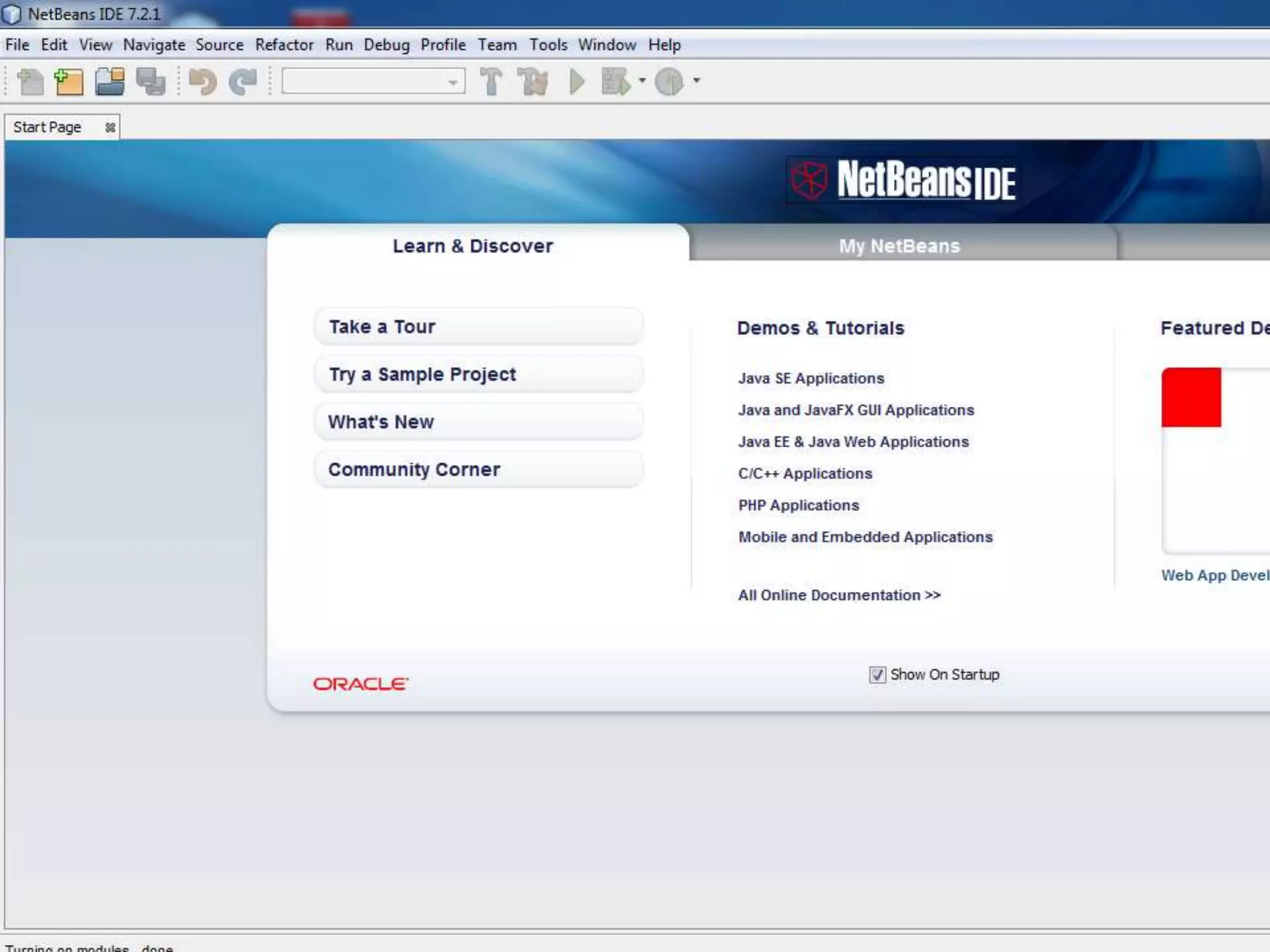Expand the Profile Project dropdown arrow
This screenshot has height=952, width=1270.
(697, 81)
